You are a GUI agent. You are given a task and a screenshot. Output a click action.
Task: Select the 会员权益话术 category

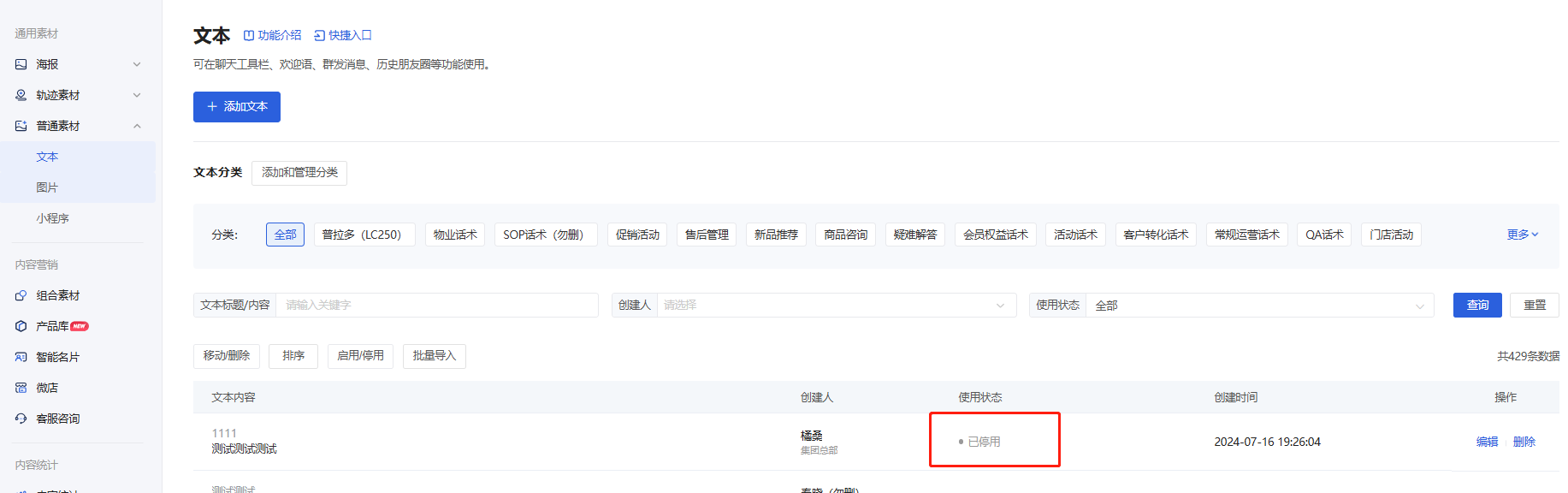click(996, 235)
